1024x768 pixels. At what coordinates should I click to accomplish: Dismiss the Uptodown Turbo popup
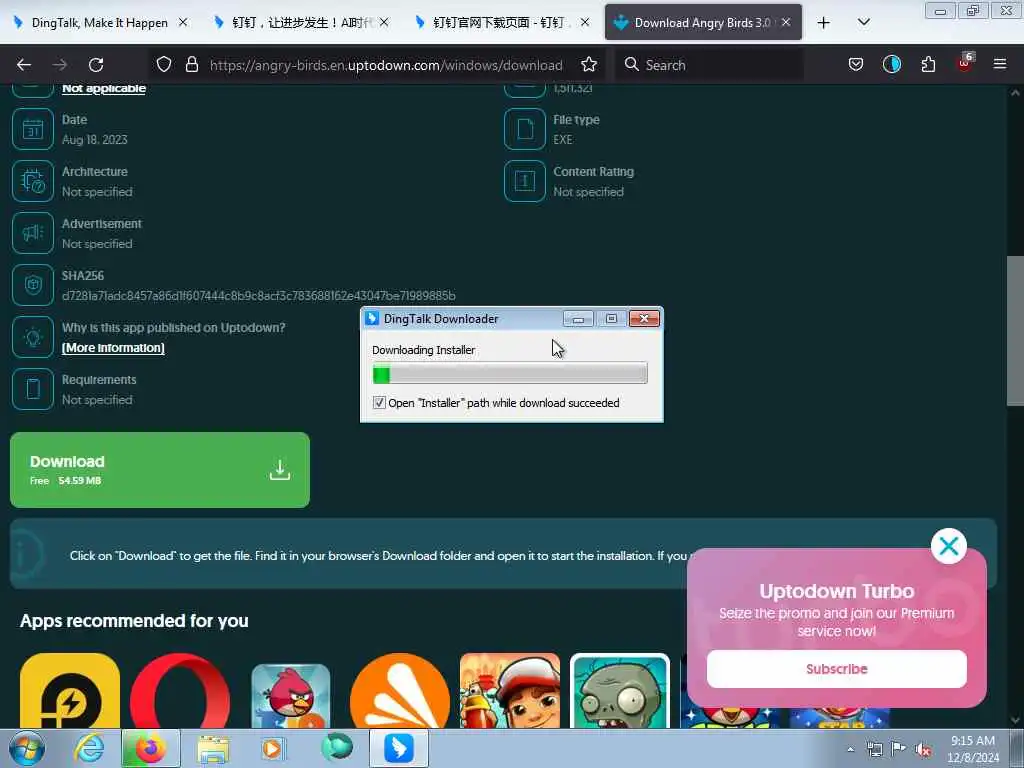948,546
